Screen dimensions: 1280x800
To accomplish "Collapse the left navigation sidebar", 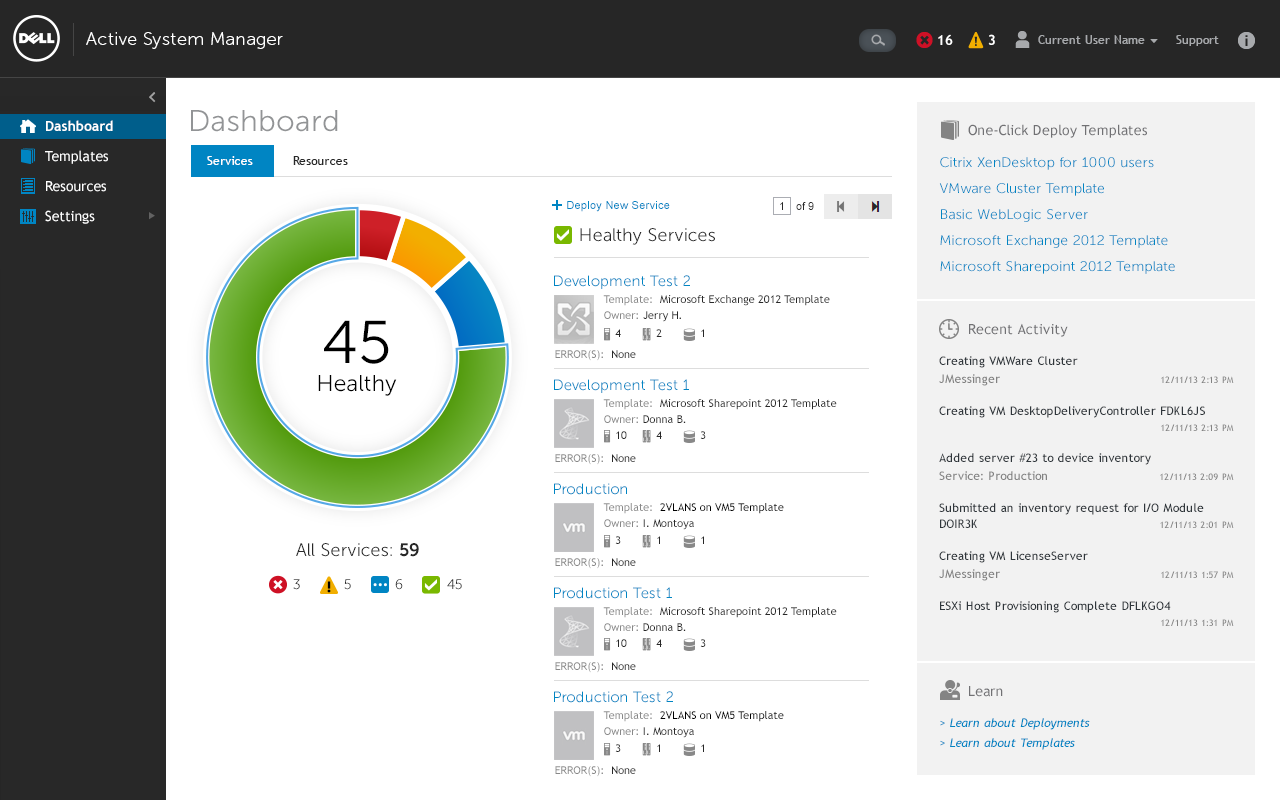I will pos(152,97).
